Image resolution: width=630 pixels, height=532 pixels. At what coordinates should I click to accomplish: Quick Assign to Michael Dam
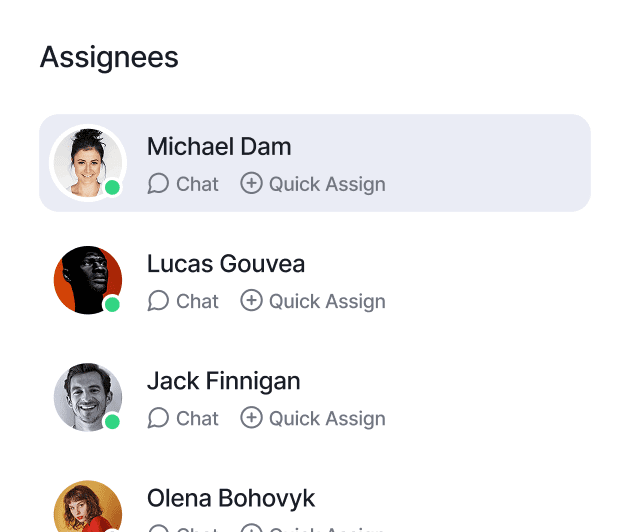(x=327, y=184)
